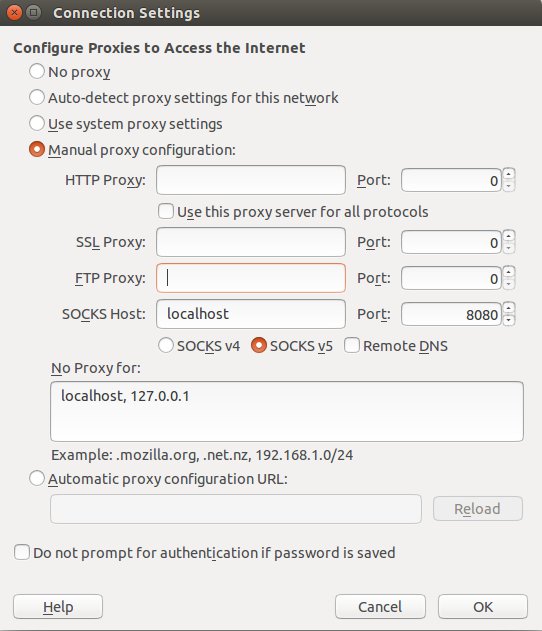Click the HTTP Proxy input field
The height and width of the screenshot is (631, 542).
pyautogui.click(x=251, y=180)
